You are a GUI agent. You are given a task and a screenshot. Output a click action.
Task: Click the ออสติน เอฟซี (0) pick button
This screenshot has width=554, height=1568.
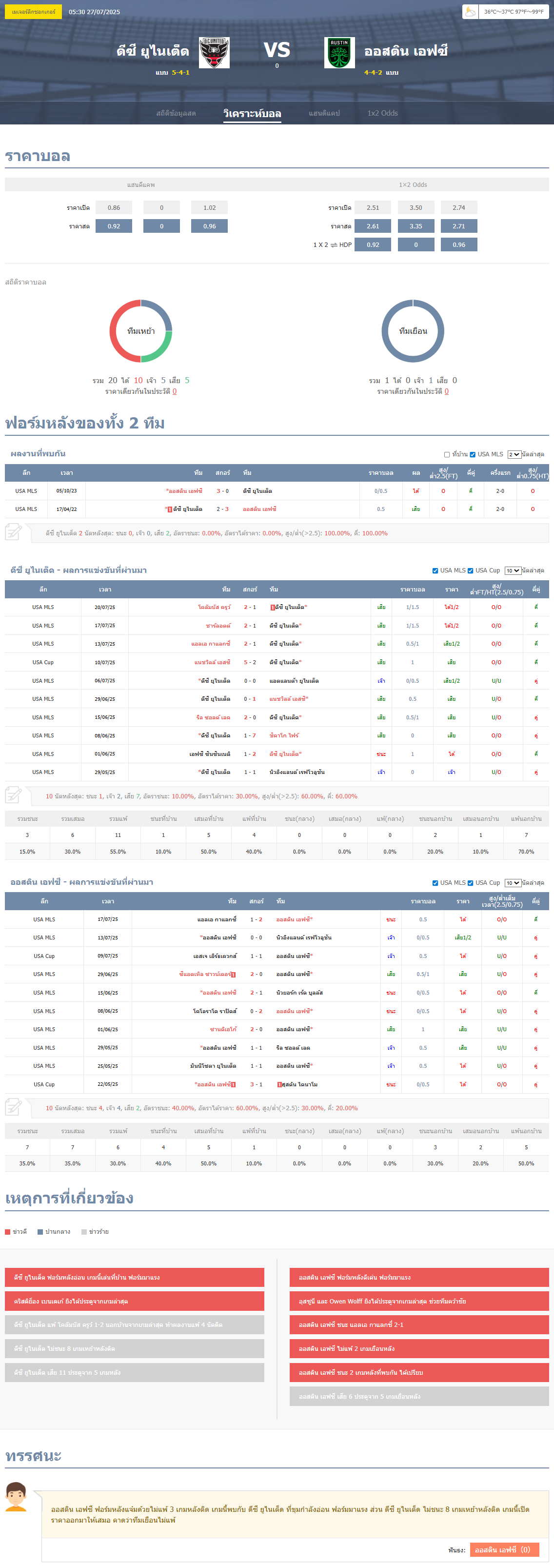click(504, 1550)
